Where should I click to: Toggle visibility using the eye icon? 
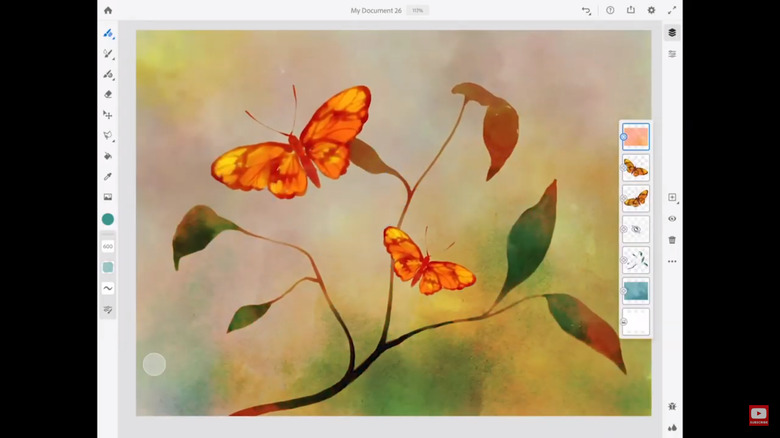point(672,219)
